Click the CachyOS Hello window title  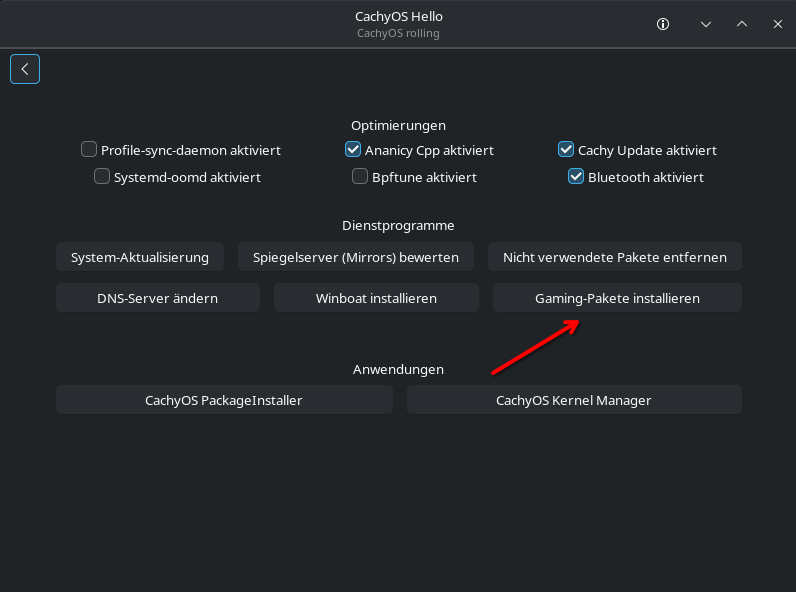(x=399, y=16)
